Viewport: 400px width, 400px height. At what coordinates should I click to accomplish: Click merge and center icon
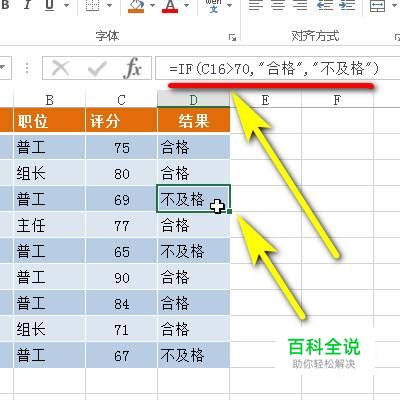point(378,5)
